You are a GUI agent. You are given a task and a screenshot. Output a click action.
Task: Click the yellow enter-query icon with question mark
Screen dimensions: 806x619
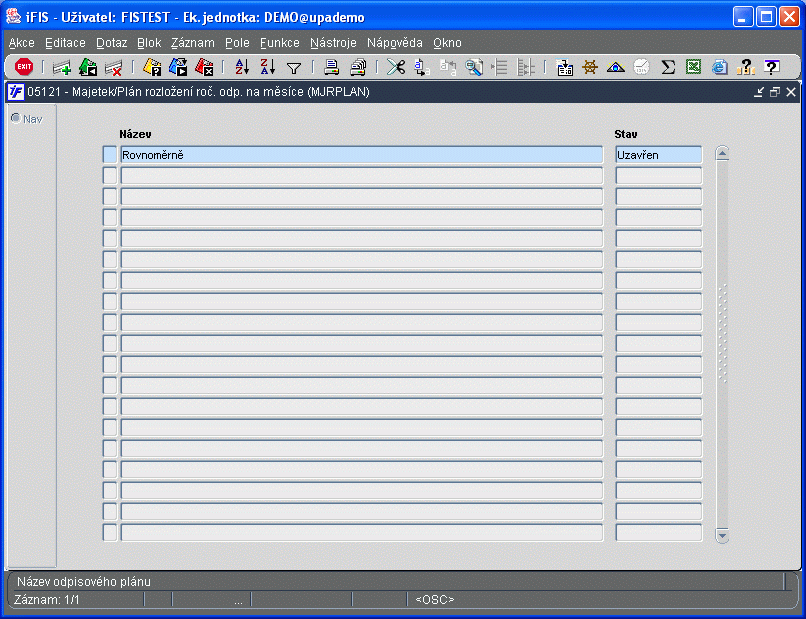[x=152, y=67]
